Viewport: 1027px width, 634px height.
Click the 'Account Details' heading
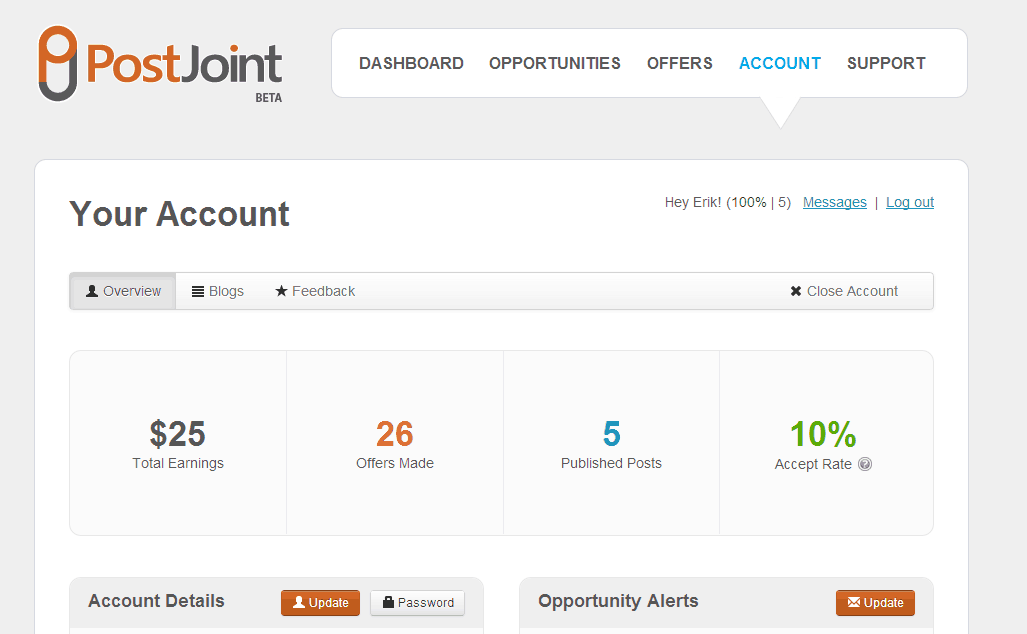point(157,601)
